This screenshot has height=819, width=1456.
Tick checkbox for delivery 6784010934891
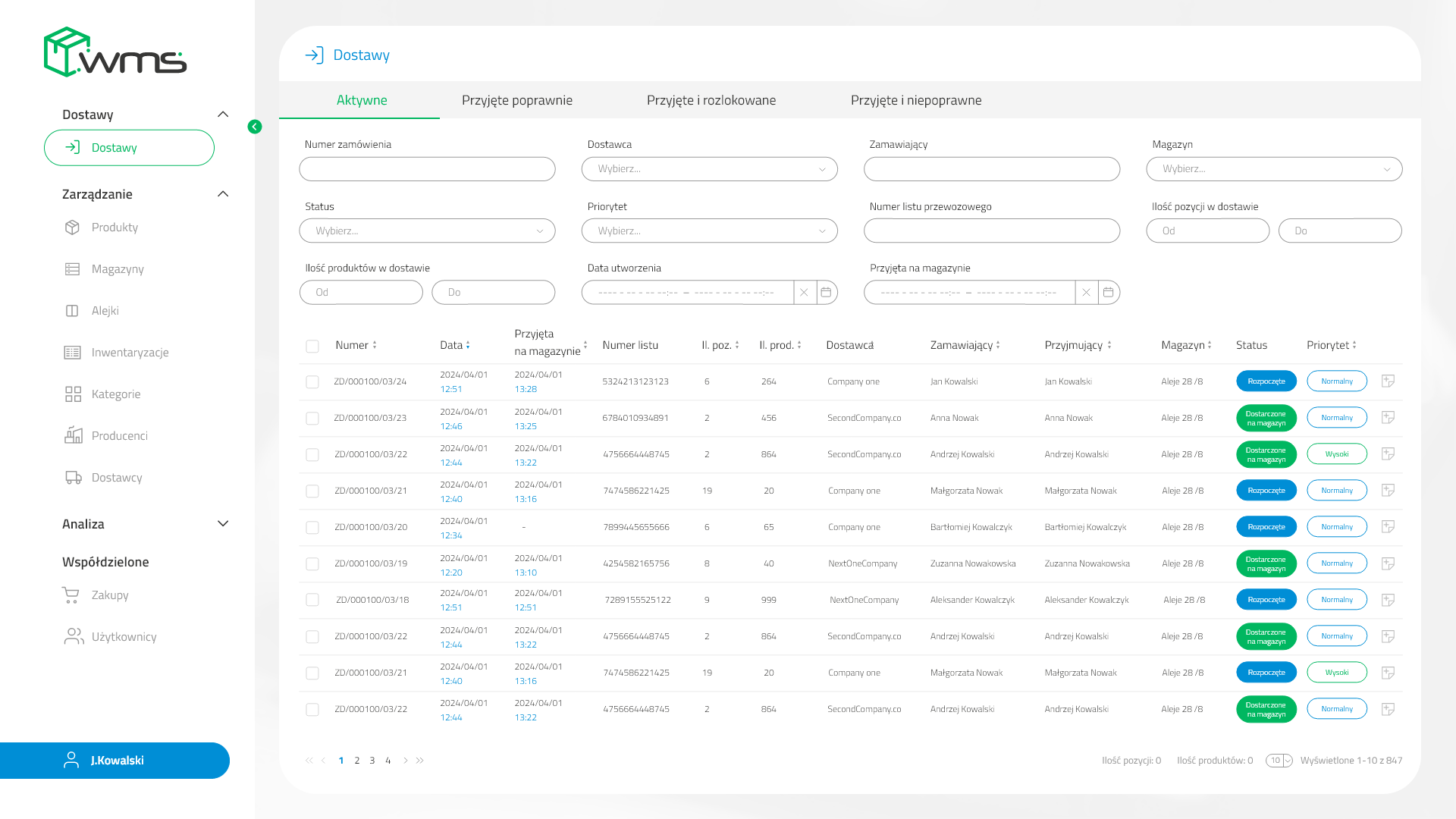312,419
